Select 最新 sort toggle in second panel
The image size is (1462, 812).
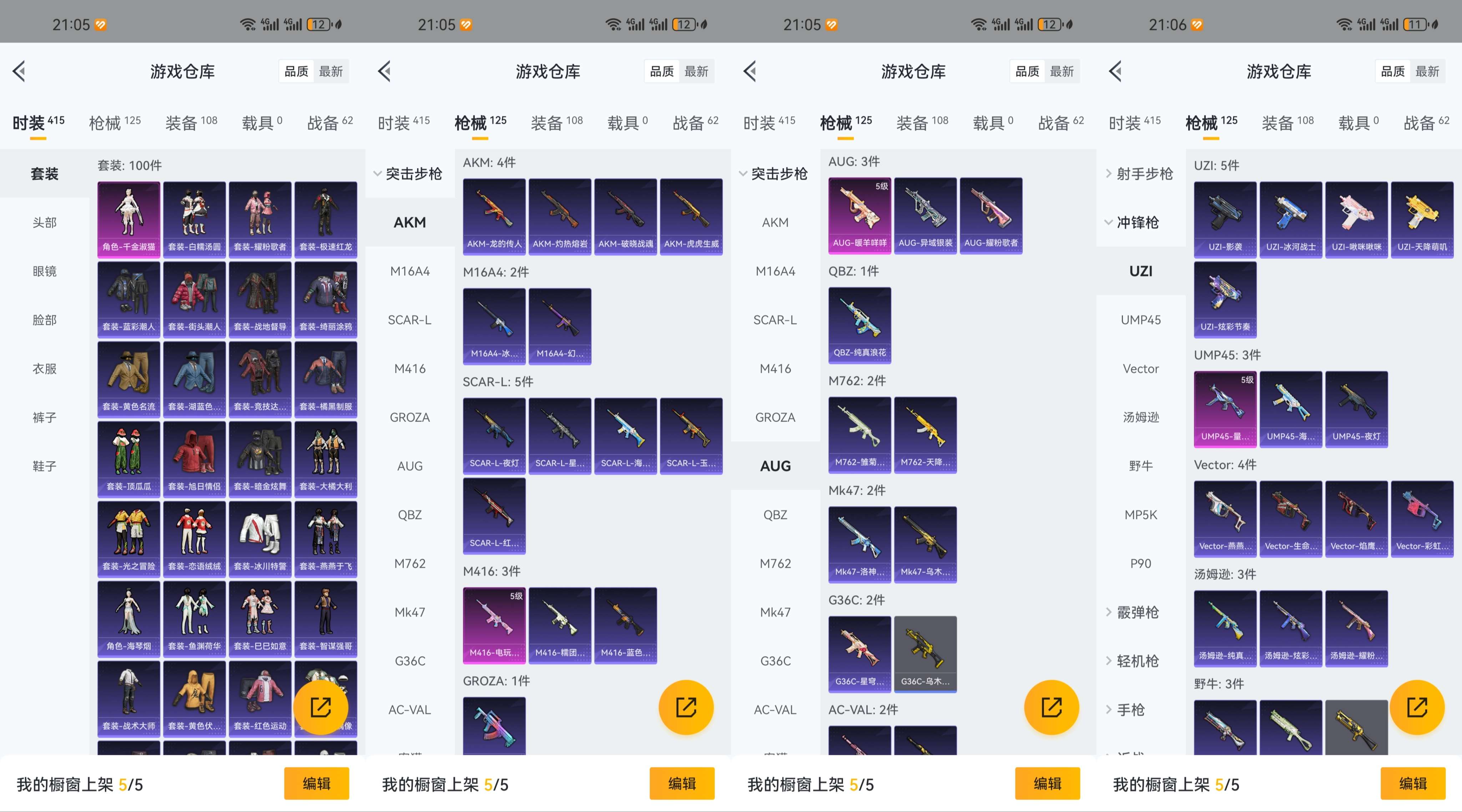click(696, 71)
